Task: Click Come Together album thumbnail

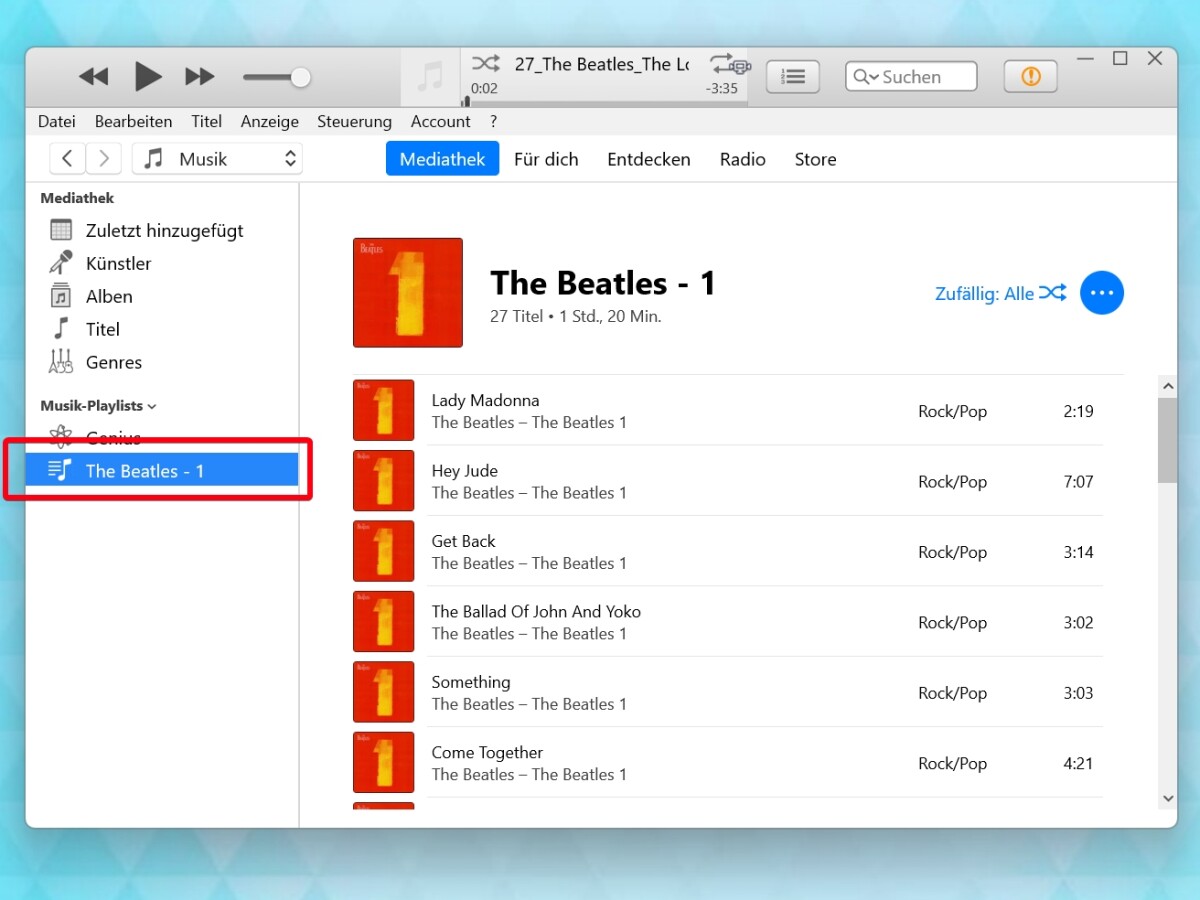Action: (x=383, y=763)
